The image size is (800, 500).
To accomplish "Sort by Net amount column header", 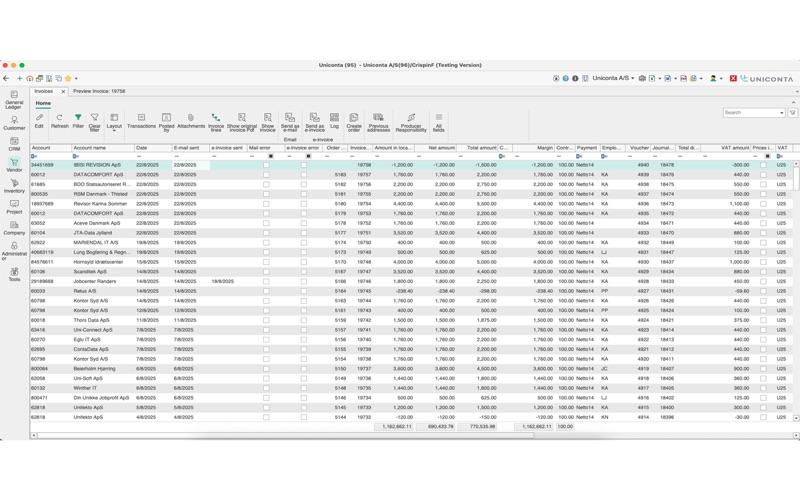I will (x=436, y=148).
